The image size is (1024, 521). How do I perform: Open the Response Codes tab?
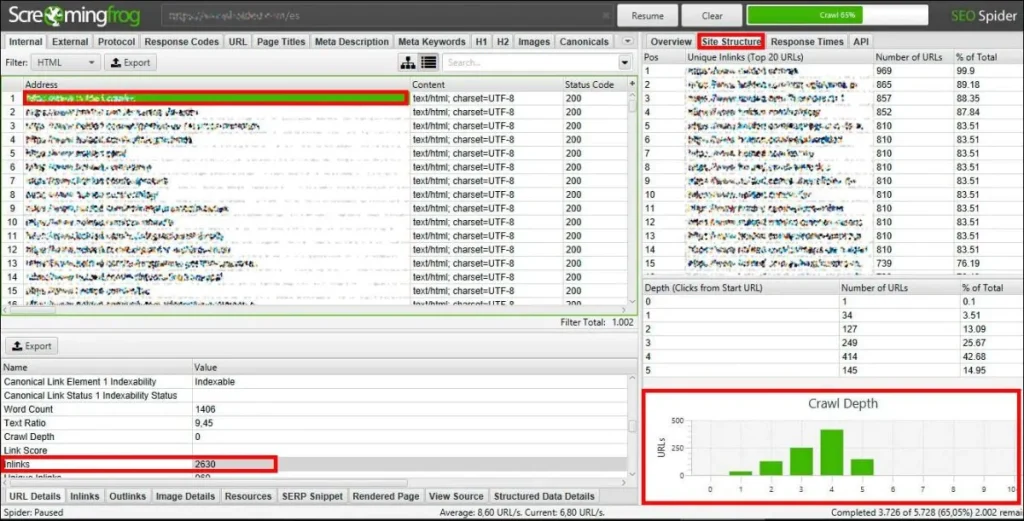(181, 42)
